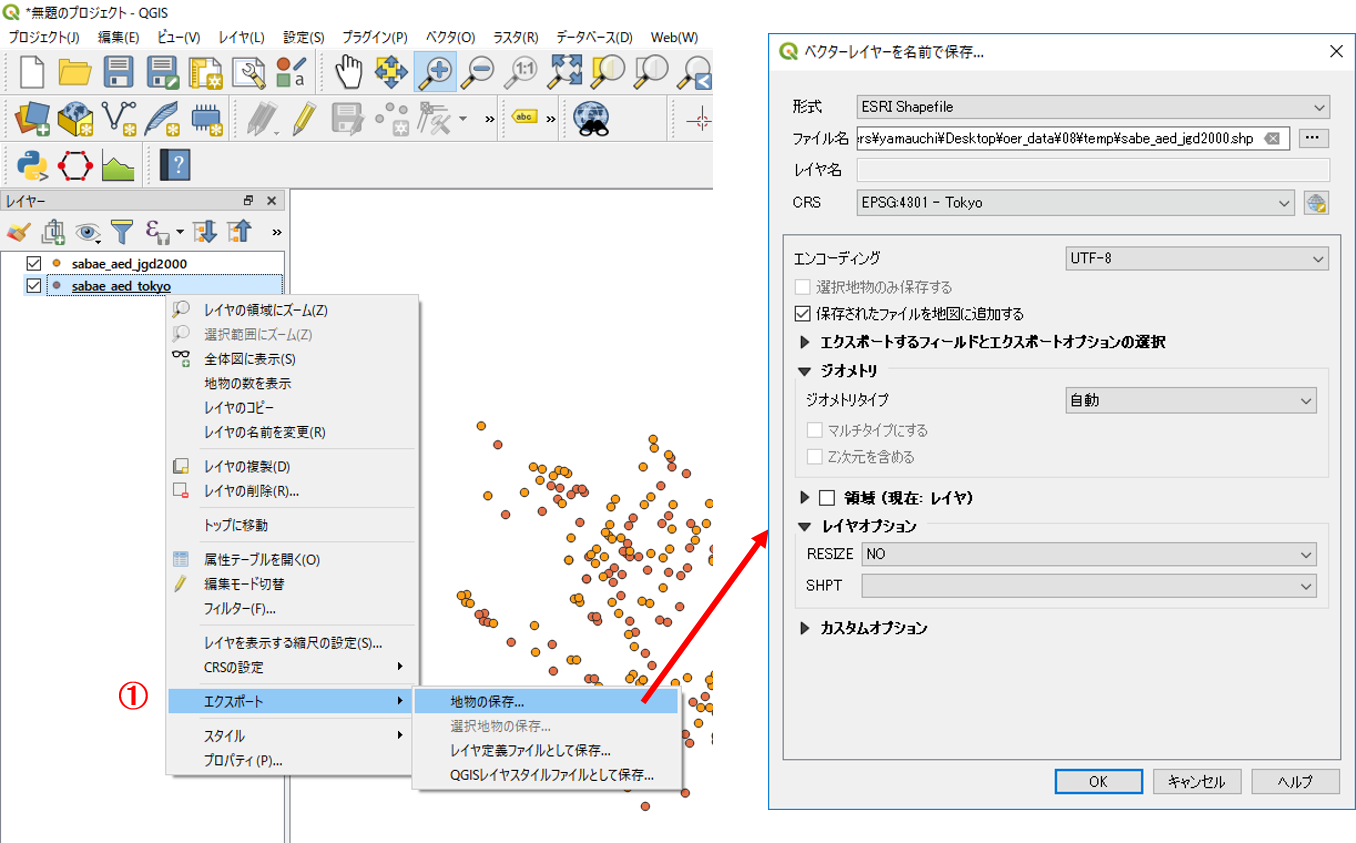Viewport: 1356px width, 843px height.
Task: Select the Zoom In magnifier tool
Action: pyautogui.click(x=435, y=72)
